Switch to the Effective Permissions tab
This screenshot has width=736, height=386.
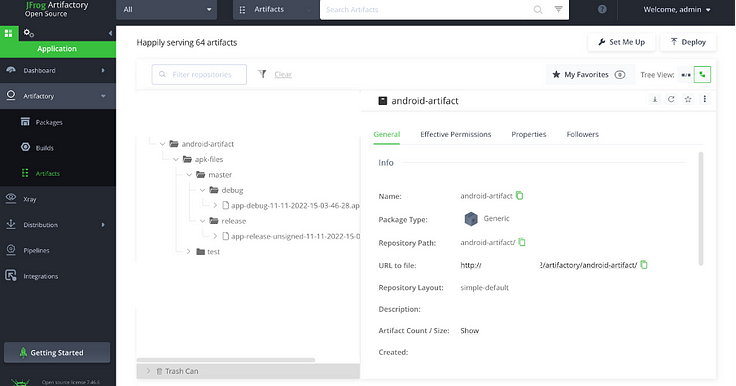455,134
